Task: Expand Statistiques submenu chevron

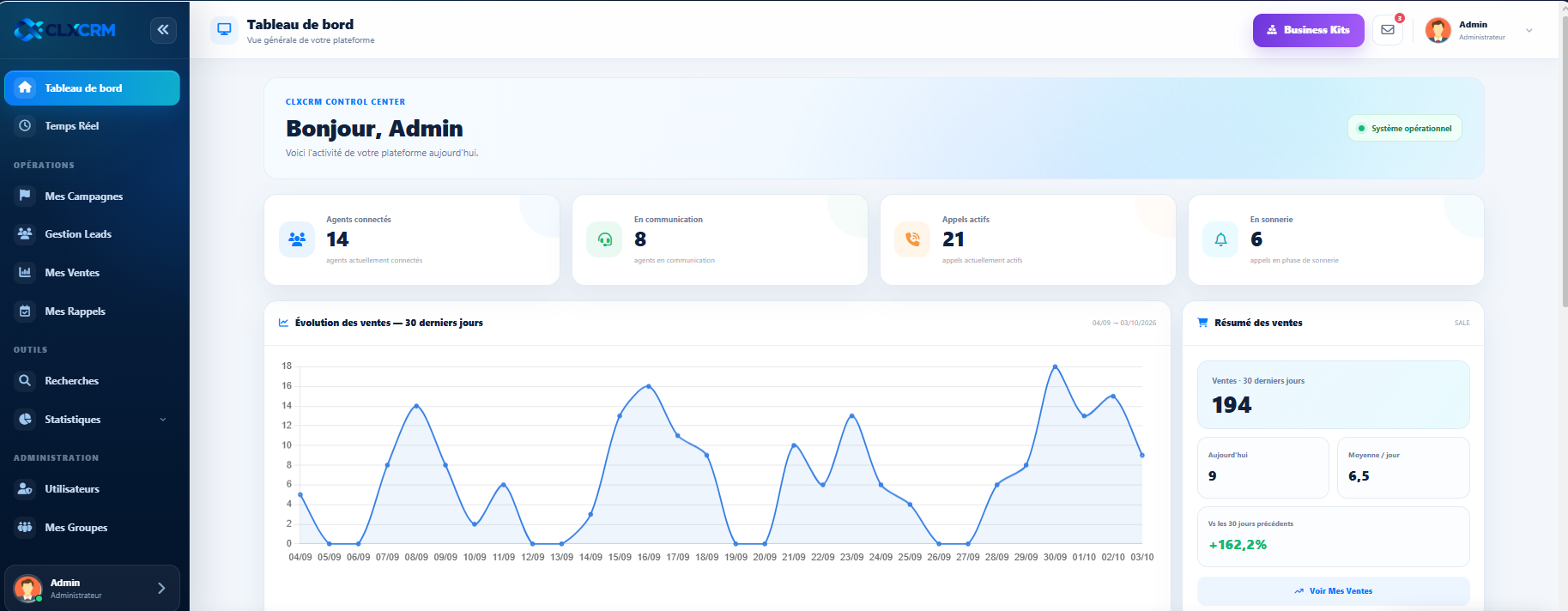Action: click(x=163, y=420)
